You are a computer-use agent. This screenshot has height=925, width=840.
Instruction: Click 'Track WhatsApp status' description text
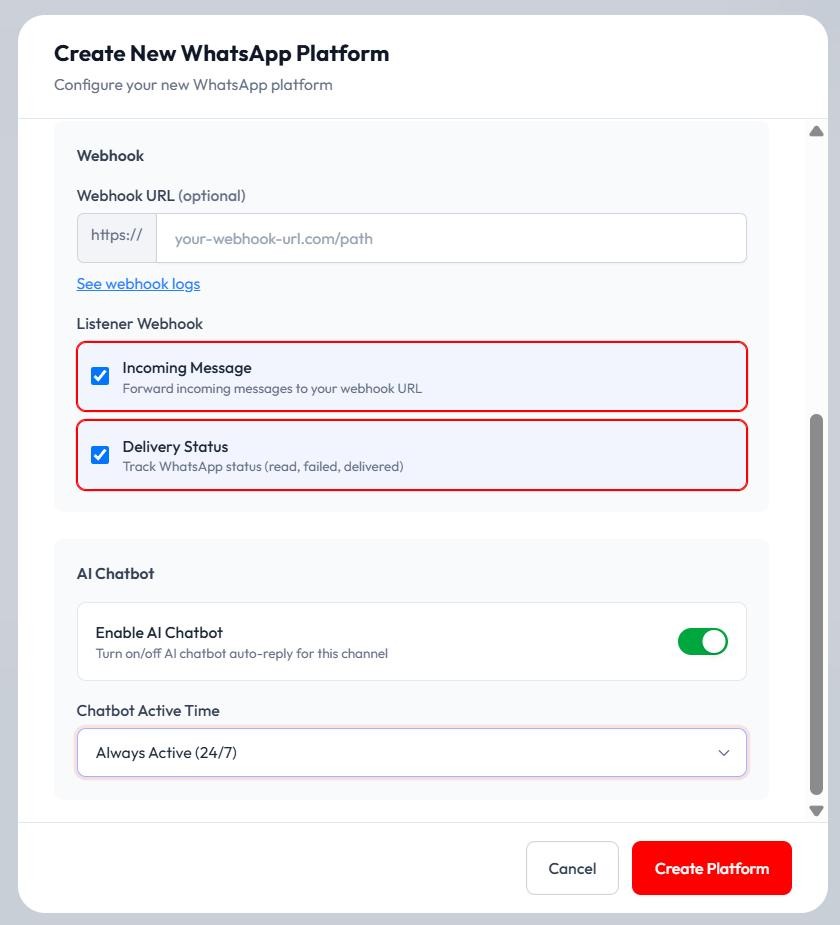263,467
